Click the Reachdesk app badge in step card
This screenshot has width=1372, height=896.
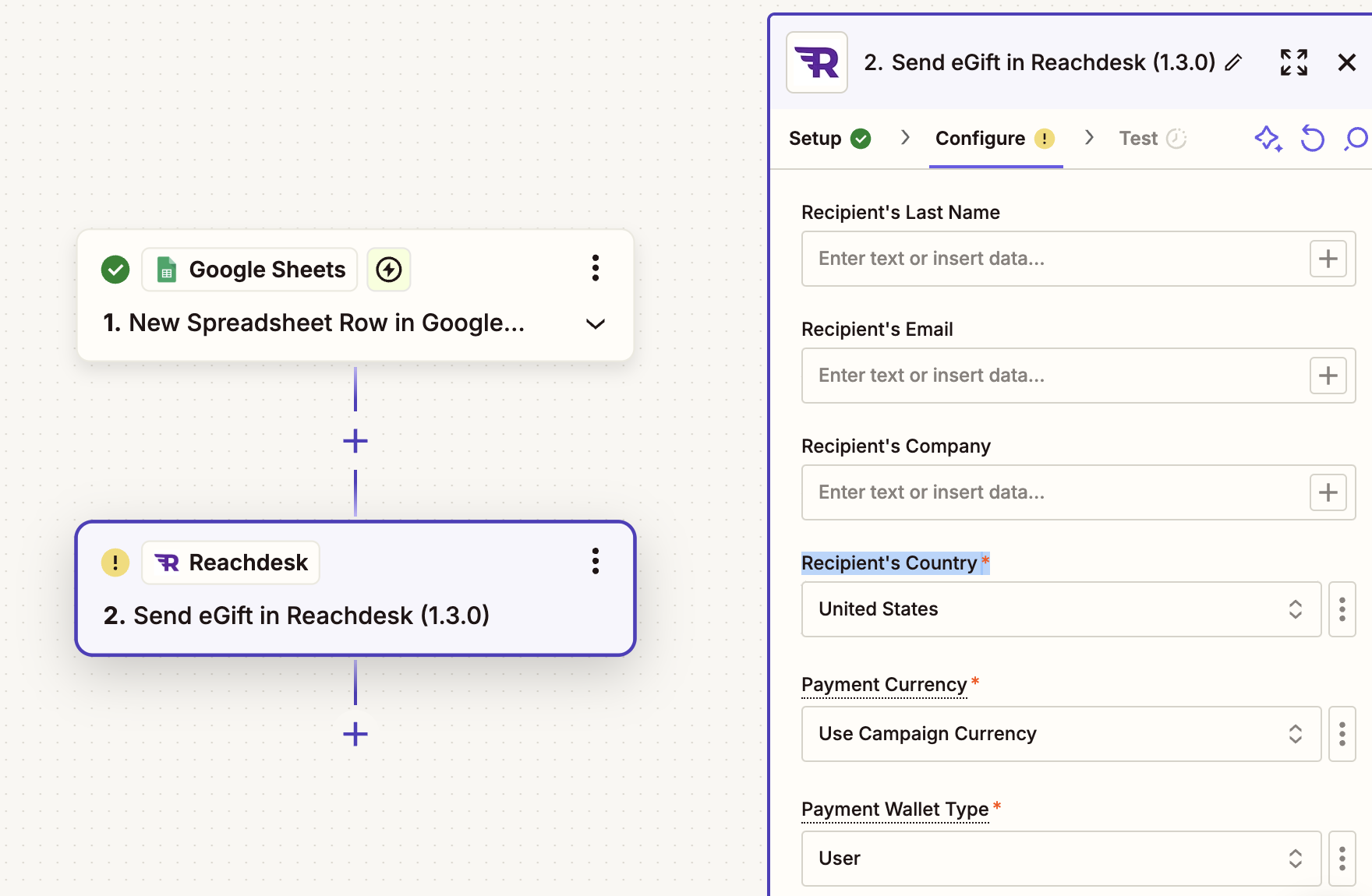(x=231, y=563)
